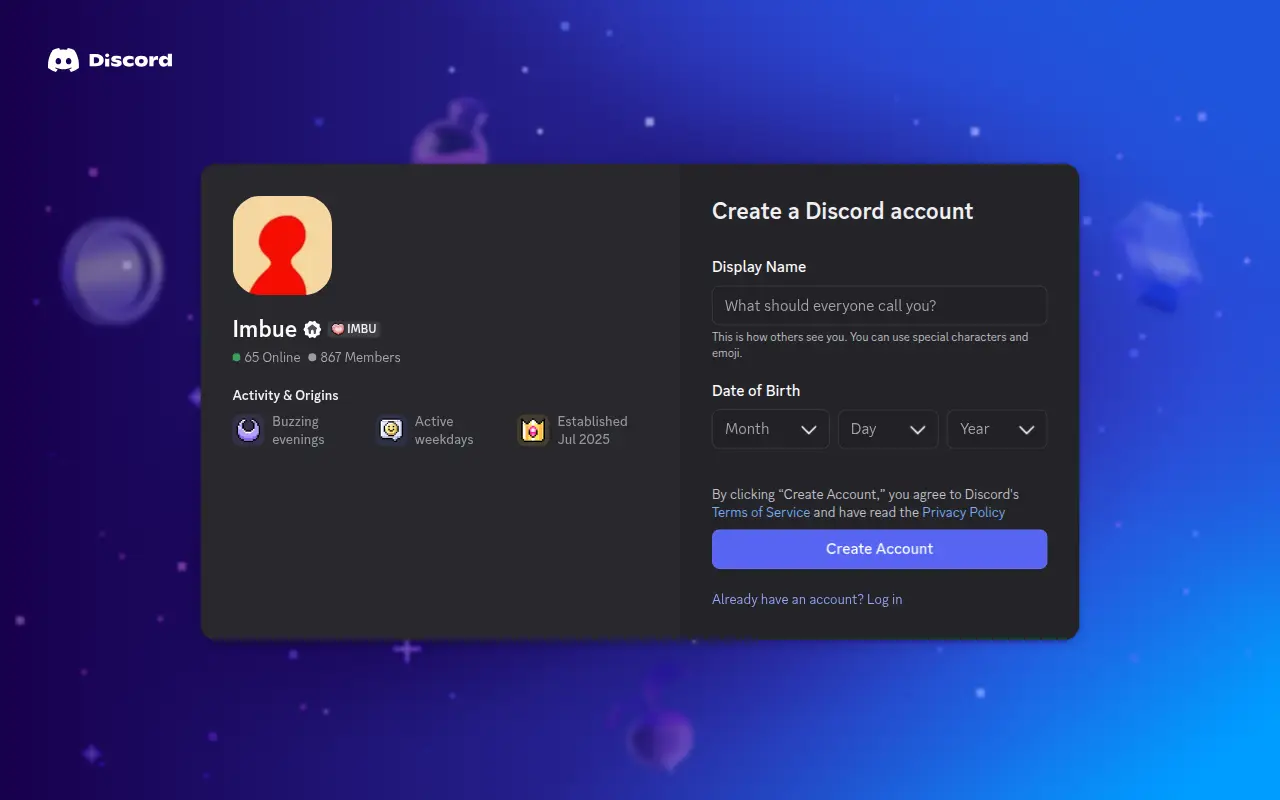
Task: Click the verified badge next to Imbue
Action: coord(312,329)
